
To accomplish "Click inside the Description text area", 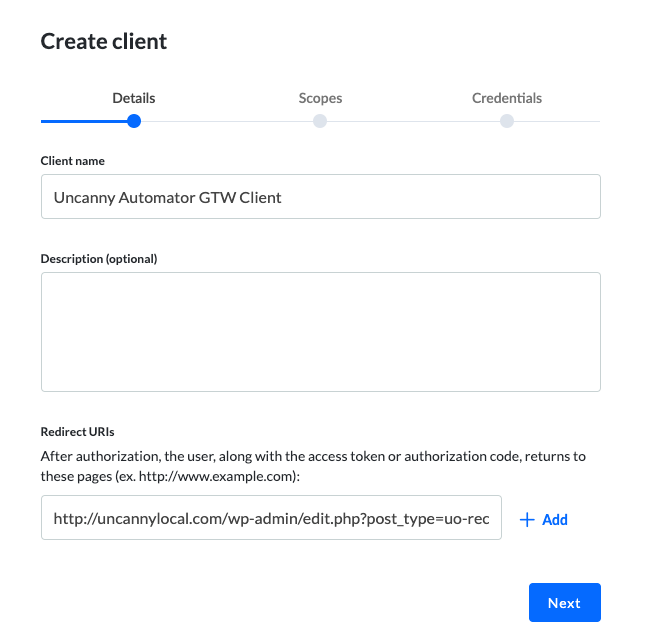I will (321, 332).
